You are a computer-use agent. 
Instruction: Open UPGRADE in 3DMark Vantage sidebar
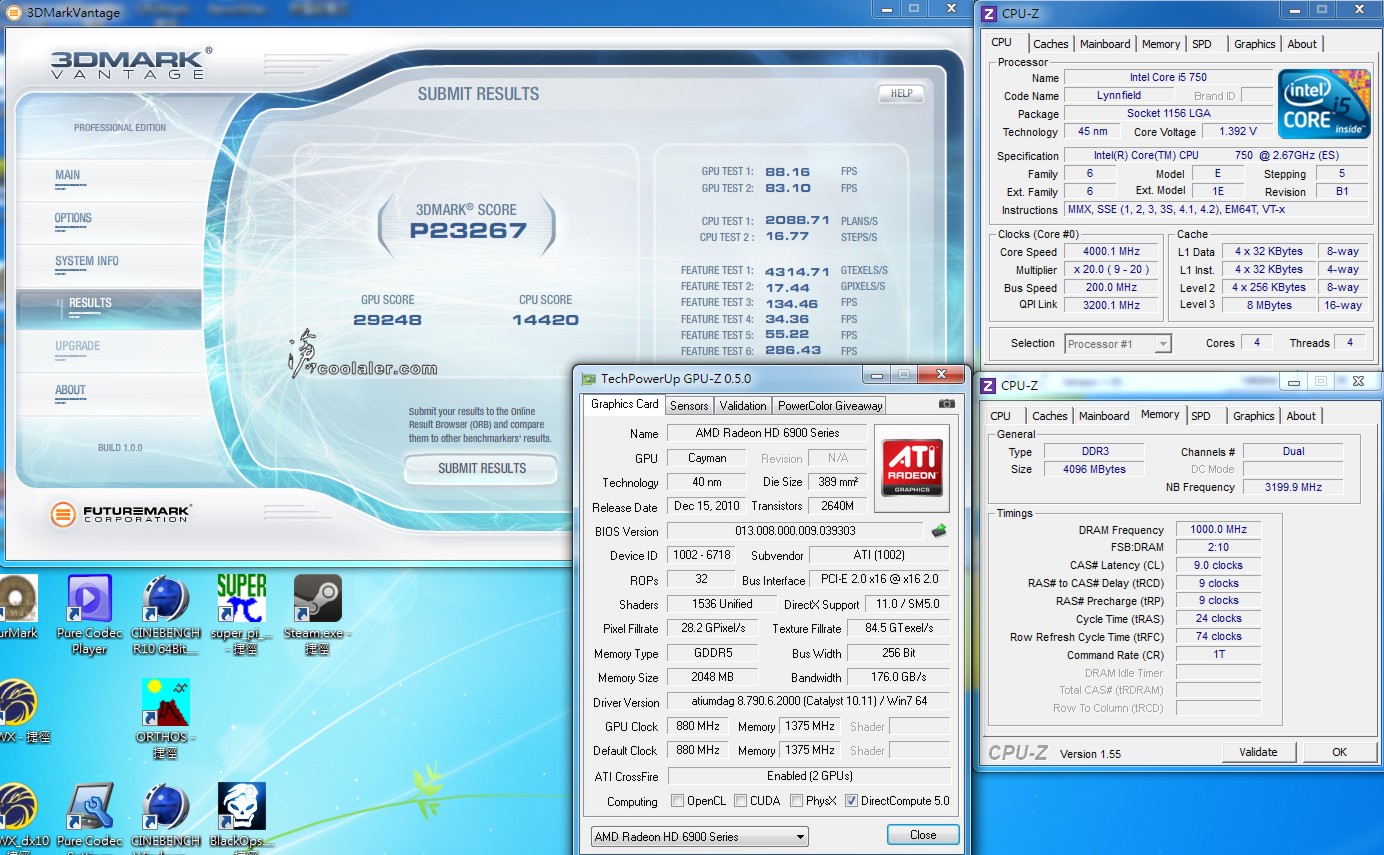pos(77,346)
